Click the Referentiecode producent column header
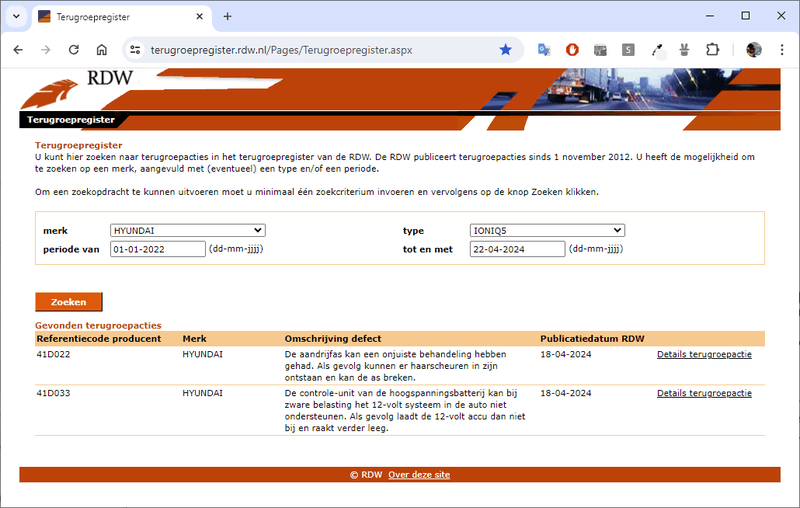The width and height of the screenshot is (800, 508). coord(98,339)
